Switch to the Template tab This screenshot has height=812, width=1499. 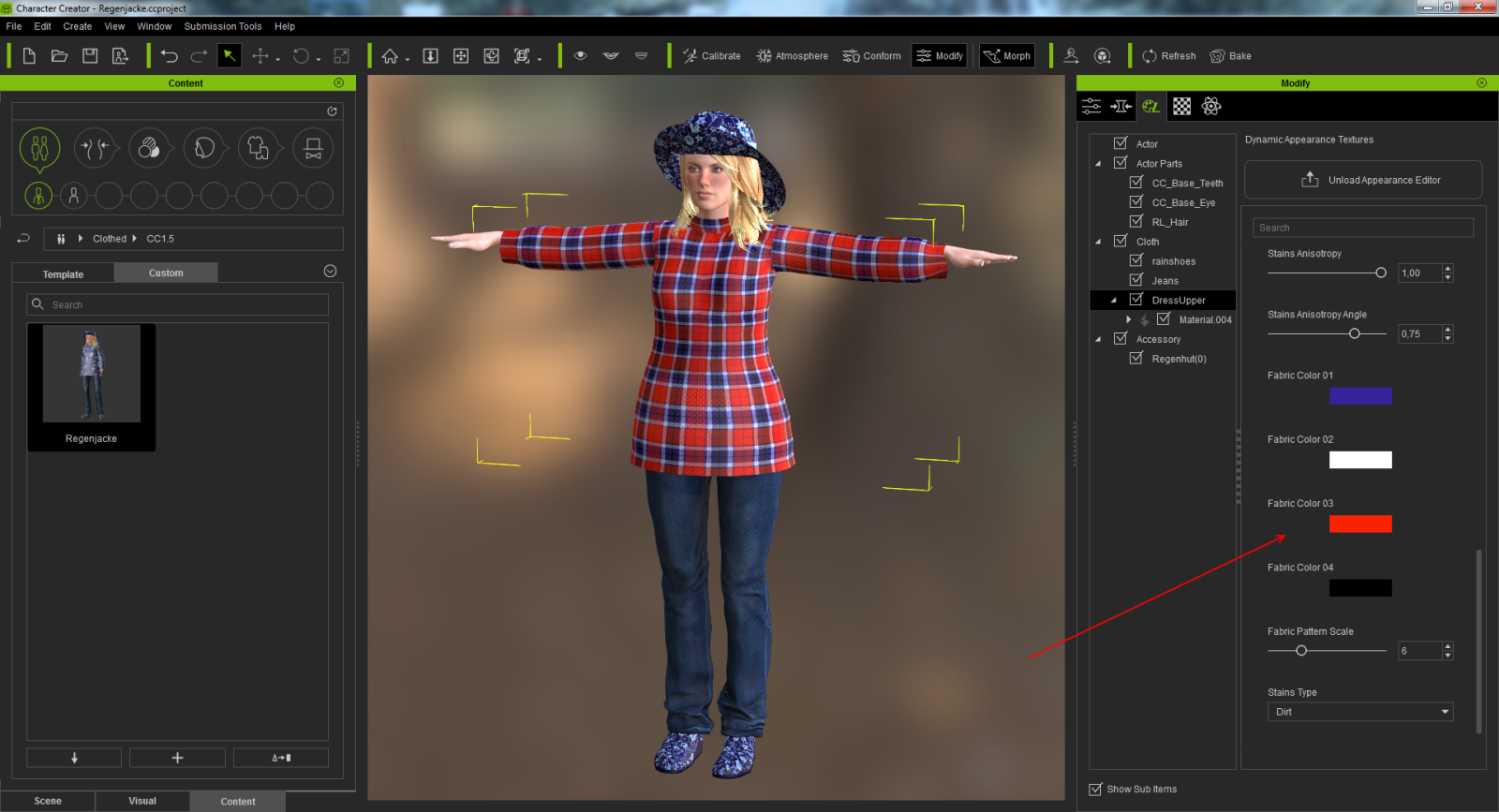(x=63, y=274)
